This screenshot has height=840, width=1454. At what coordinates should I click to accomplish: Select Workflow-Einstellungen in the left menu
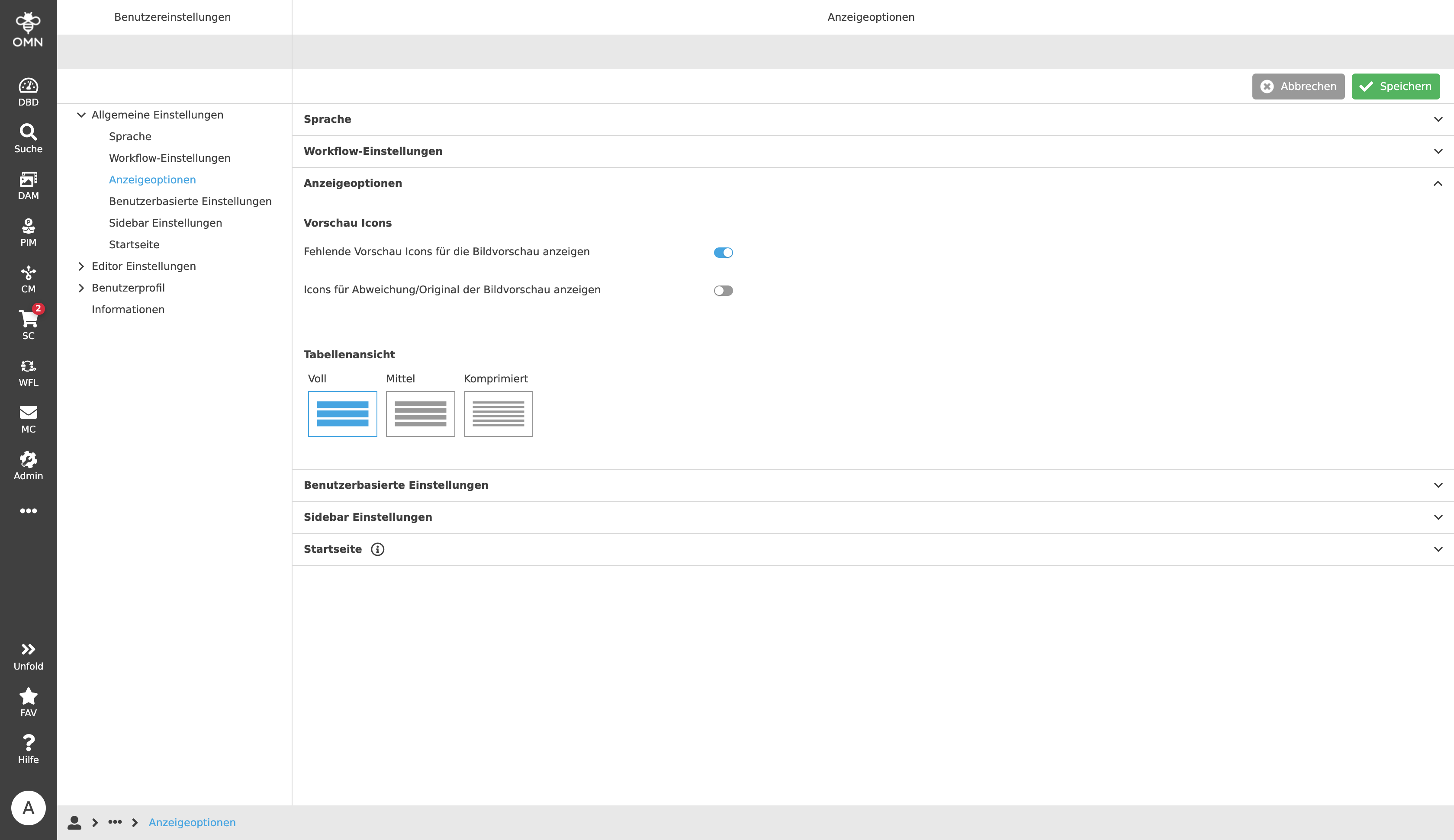[170, 157]
